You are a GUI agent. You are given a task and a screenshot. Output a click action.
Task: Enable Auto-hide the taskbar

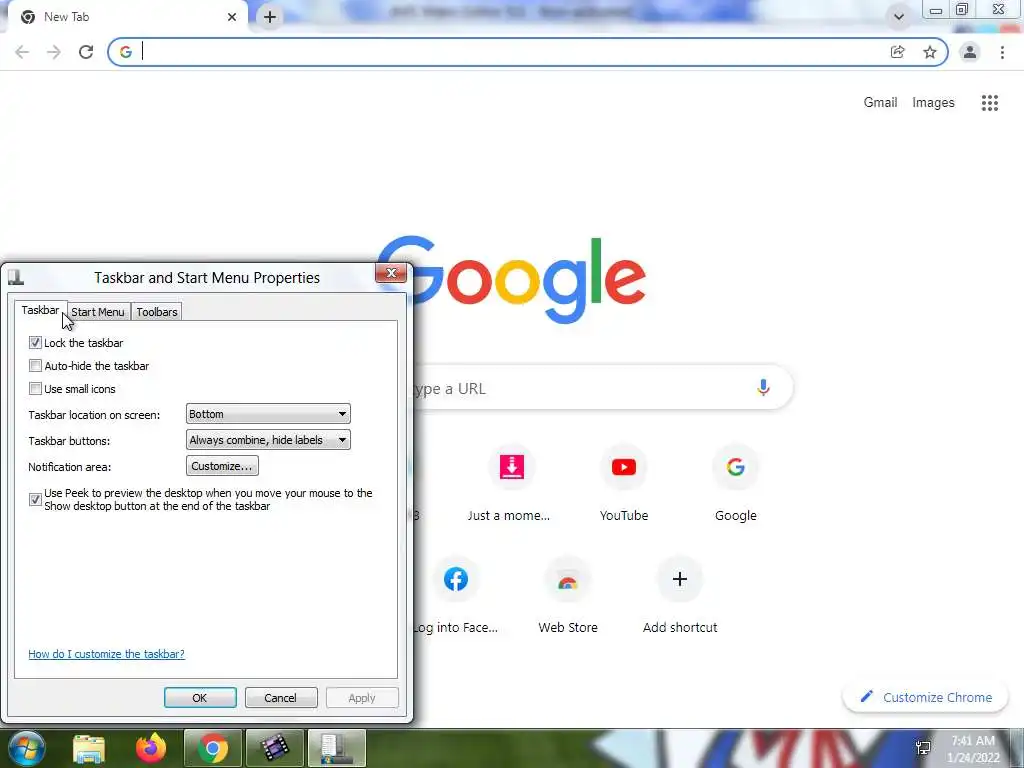click(35, 365)
